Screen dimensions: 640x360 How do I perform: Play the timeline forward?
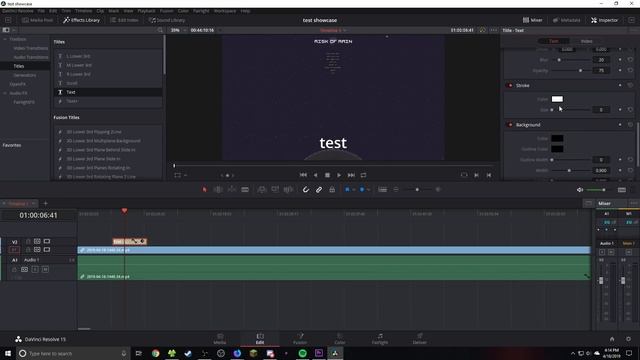(x=339, y=175)
